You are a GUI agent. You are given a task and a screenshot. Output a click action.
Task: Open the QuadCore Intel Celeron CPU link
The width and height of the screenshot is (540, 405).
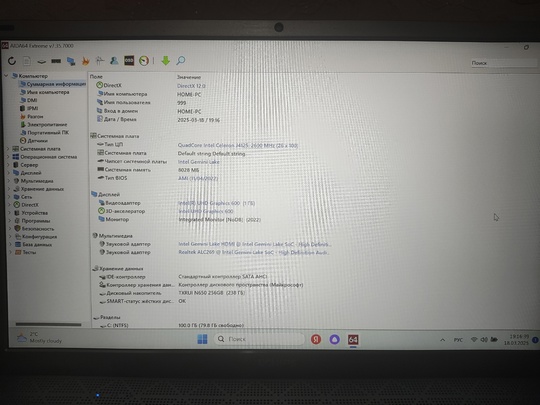238,145
